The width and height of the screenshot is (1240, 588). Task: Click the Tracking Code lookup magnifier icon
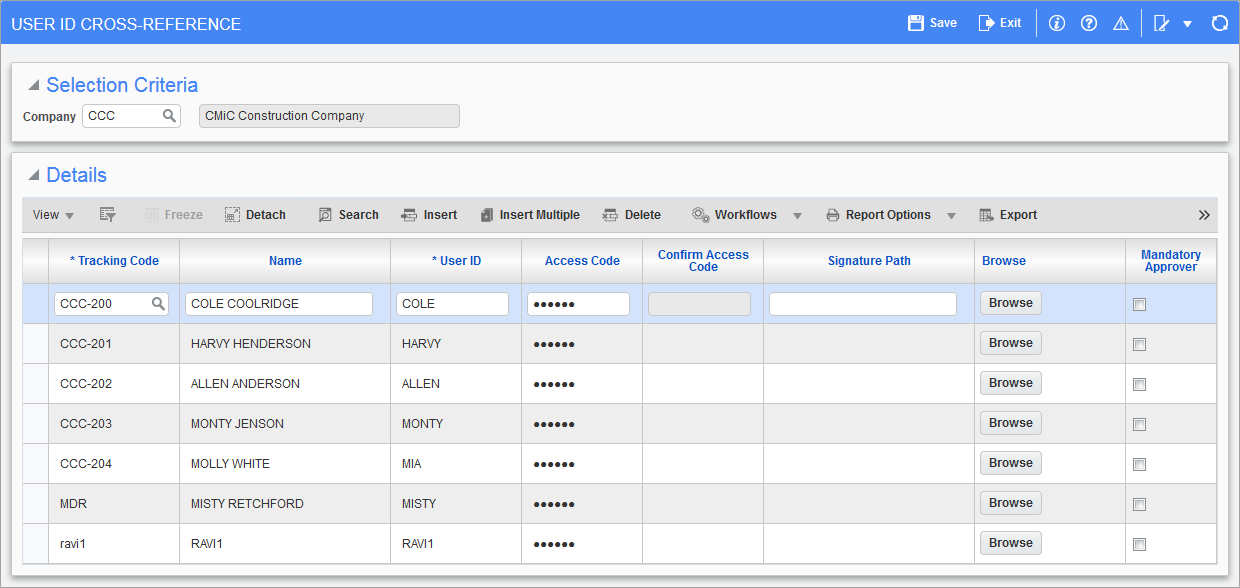(158, 304)
